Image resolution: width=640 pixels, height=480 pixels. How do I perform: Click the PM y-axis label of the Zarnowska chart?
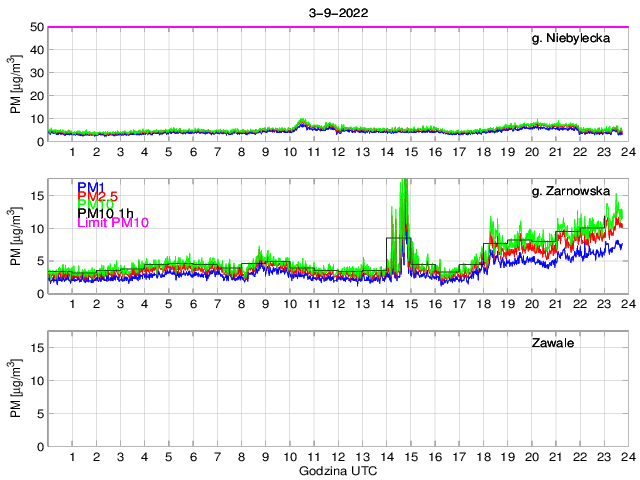click(x=15, y=237)
